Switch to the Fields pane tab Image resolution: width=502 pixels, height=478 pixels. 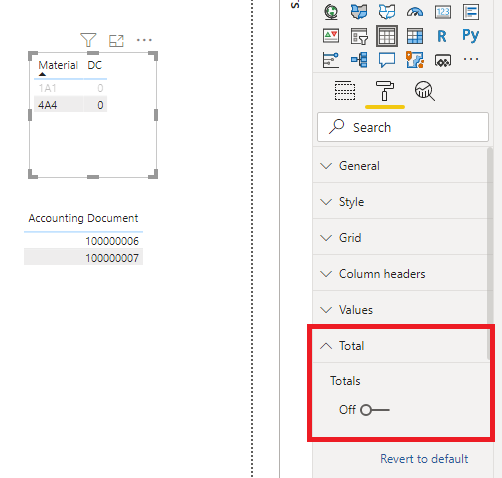click(345, 90)
